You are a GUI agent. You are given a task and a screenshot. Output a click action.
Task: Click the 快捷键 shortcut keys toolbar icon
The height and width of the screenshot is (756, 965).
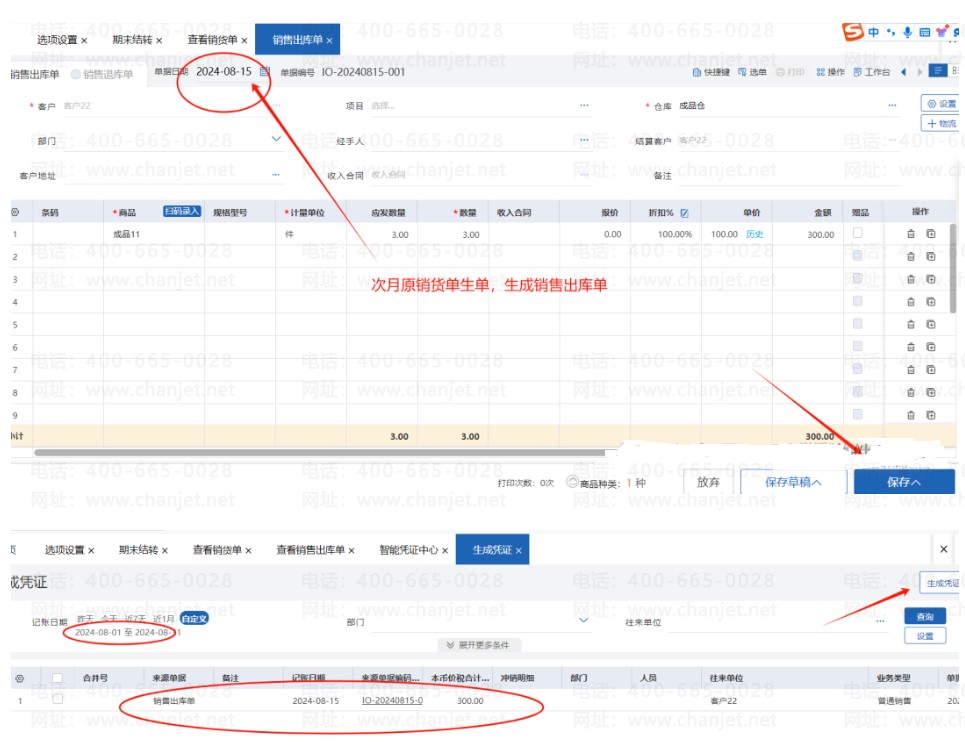pyautogui.click(x=711, y=72)
